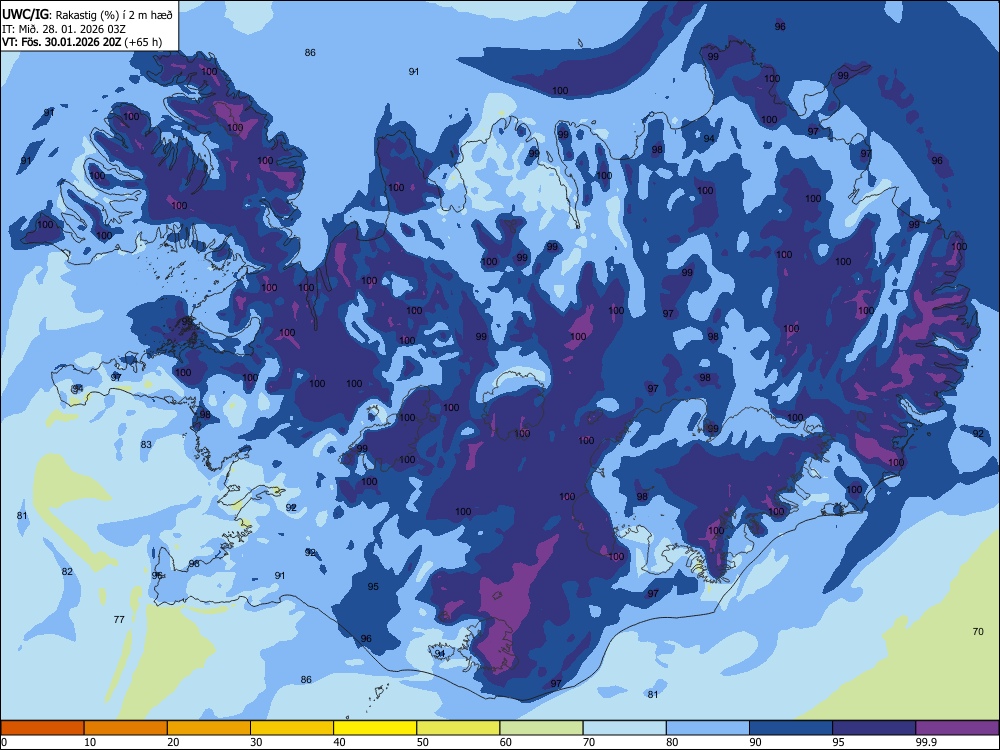Click the 10–20 orange legend swatch
This screenshot has width=1000, height=750.
(x=126, y=728)
